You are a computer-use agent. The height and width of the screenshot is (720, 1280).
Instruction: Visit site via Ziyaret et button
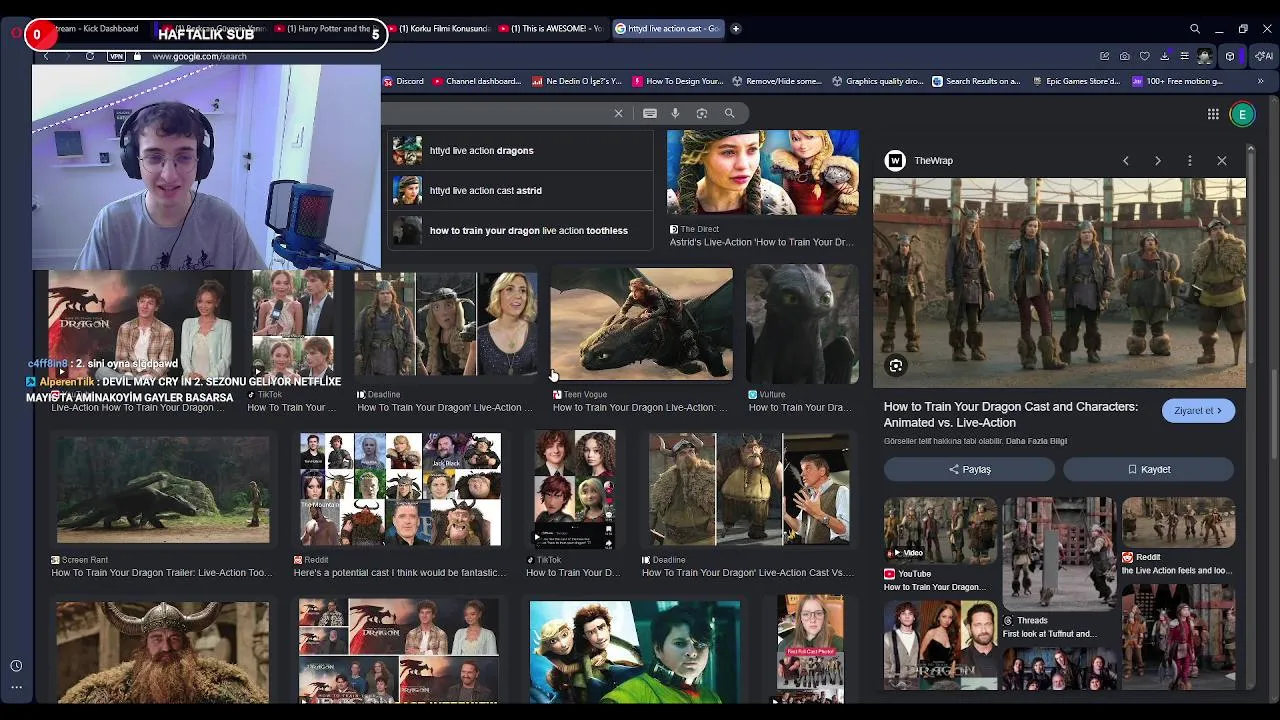coord(1198,410)
